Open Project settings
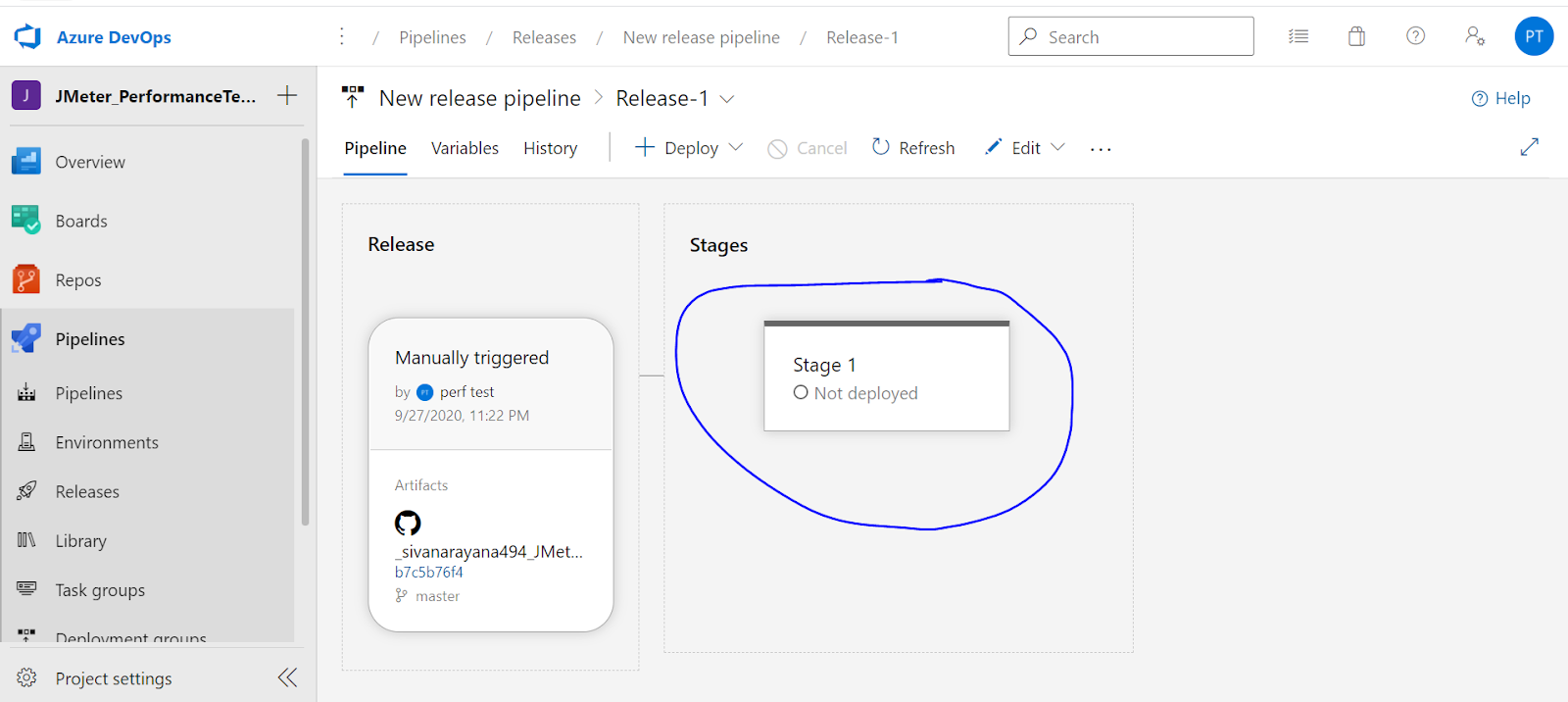 [113, 678]
